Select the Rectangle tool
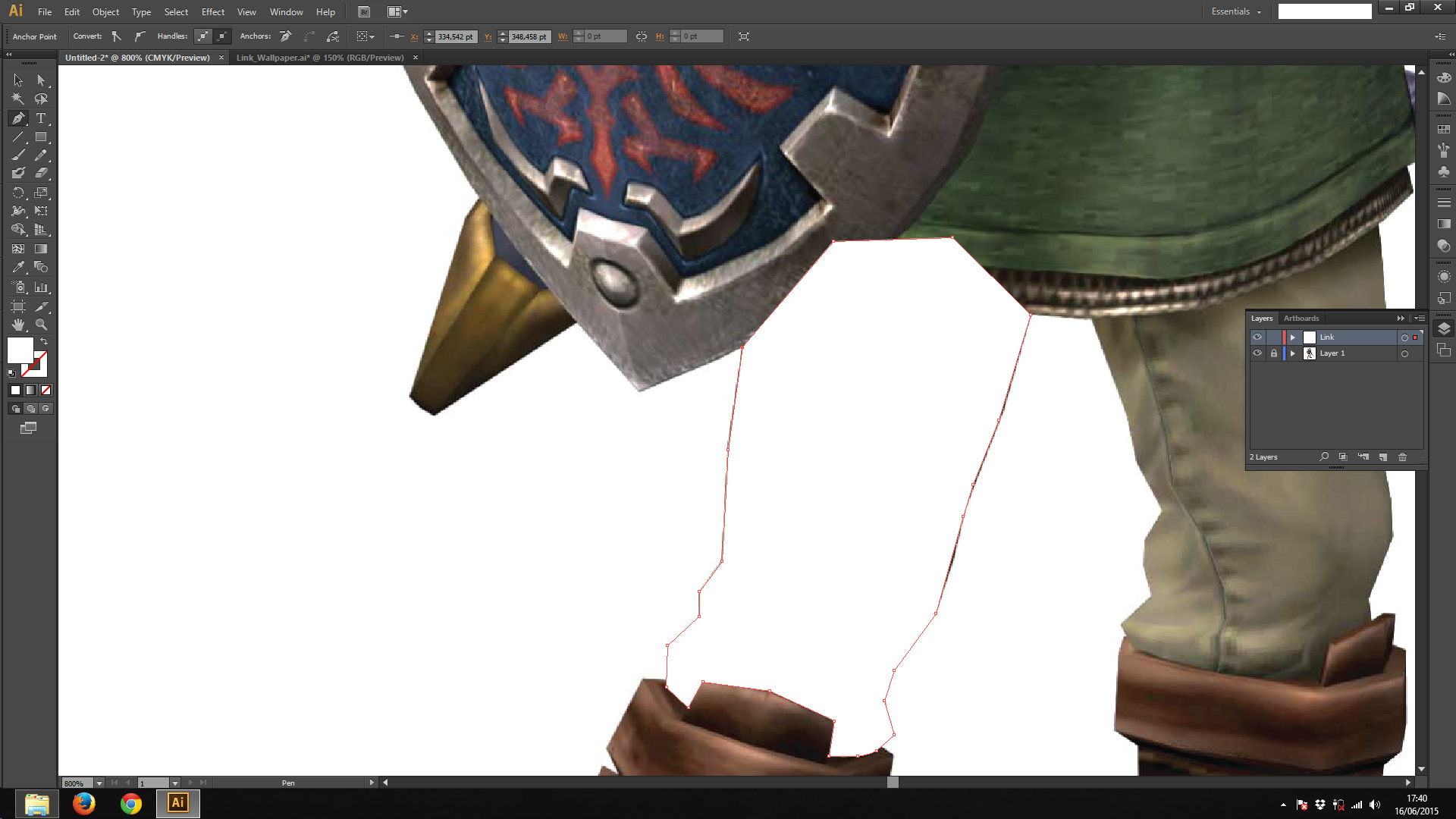Image resolution: width=1456 pixels, height=819 pixels. pos(41,137)
